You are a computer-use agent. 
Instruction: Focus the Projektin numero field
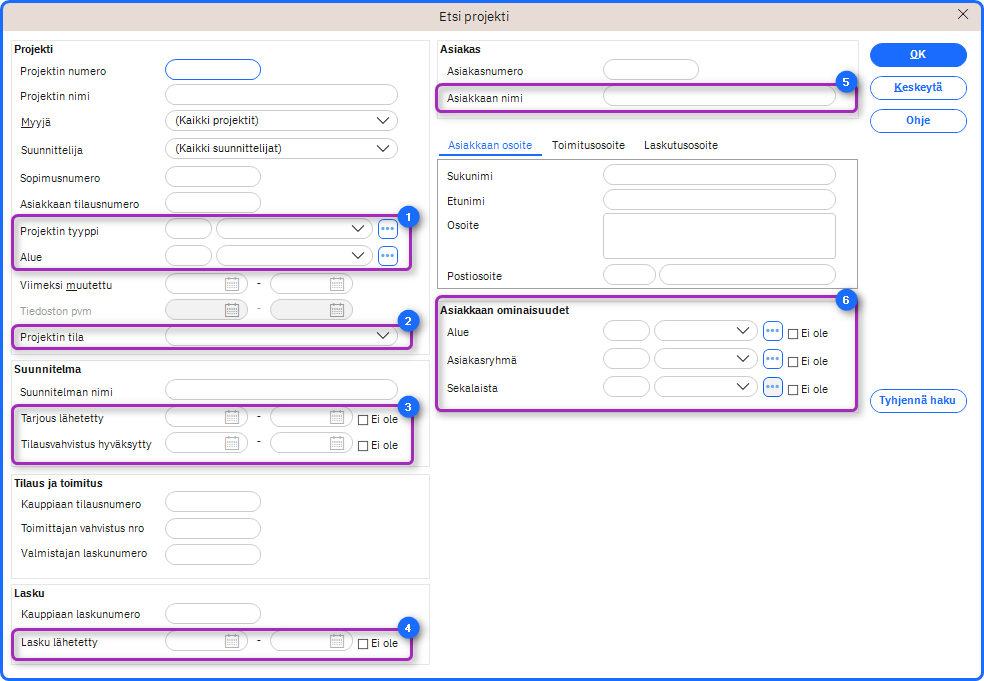pyautogui.click(x=213, y=70)
